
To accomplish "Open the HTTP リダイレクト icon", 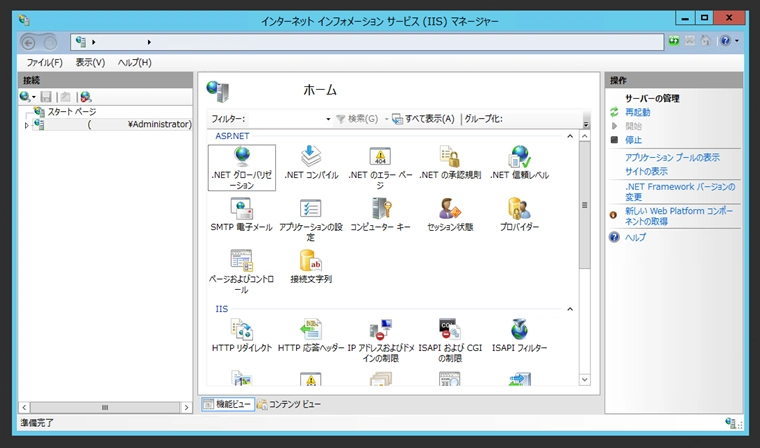I will (241, 336).
